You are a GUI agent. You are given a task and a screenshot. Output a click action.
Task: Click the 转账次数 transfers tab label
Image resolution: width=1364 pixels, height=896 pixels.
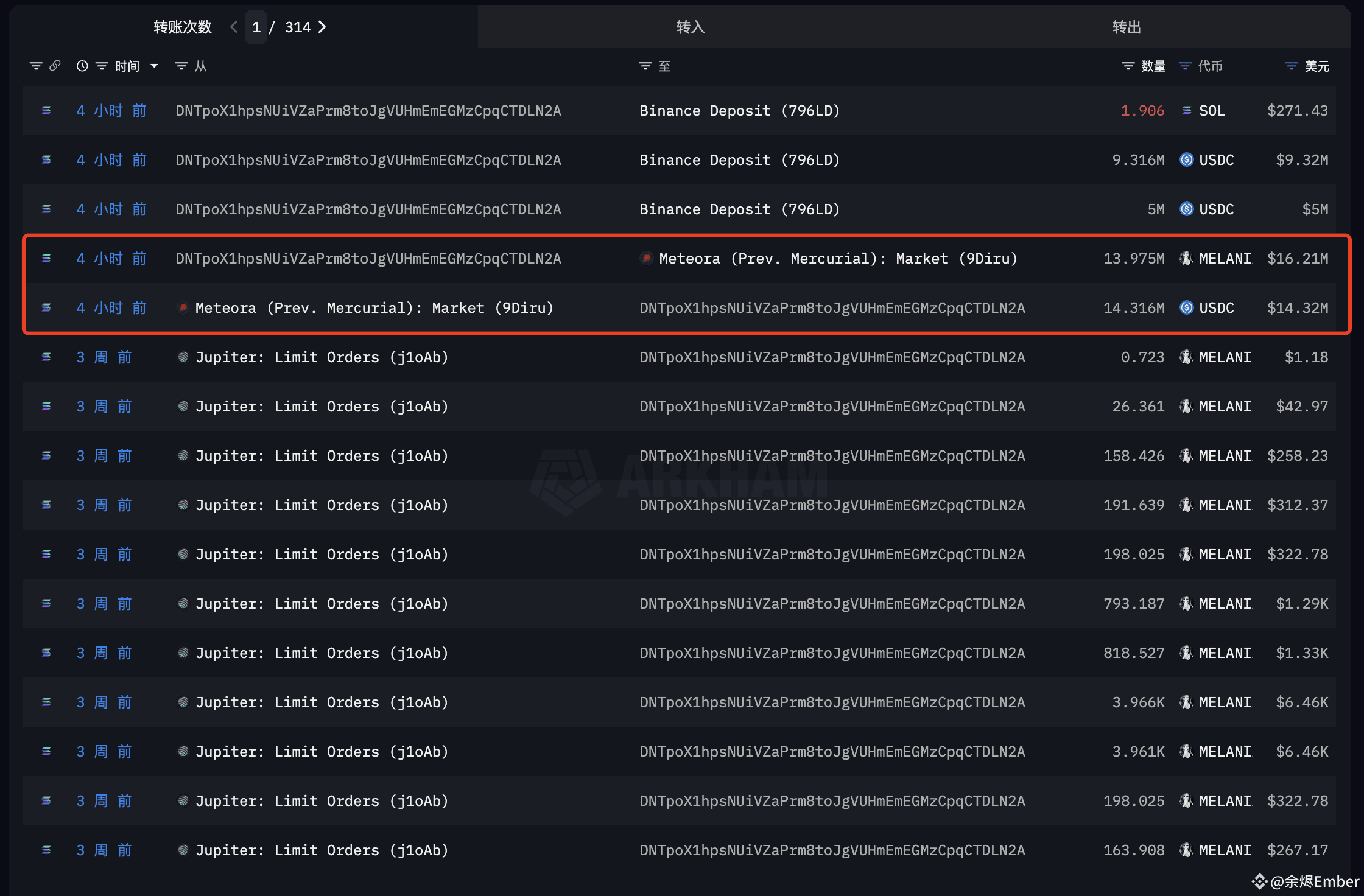[183, 27]
